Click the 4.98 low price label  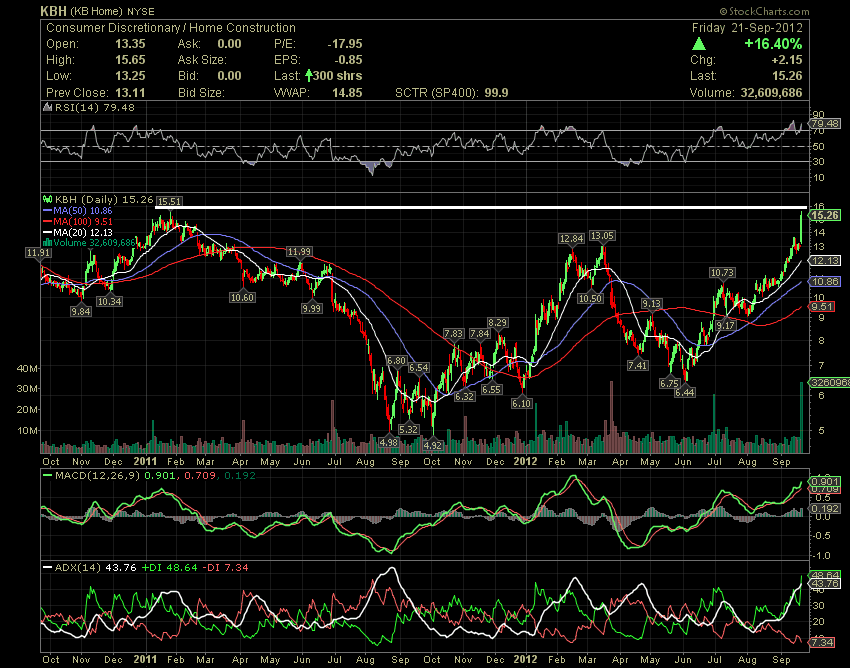pos(389,442)
